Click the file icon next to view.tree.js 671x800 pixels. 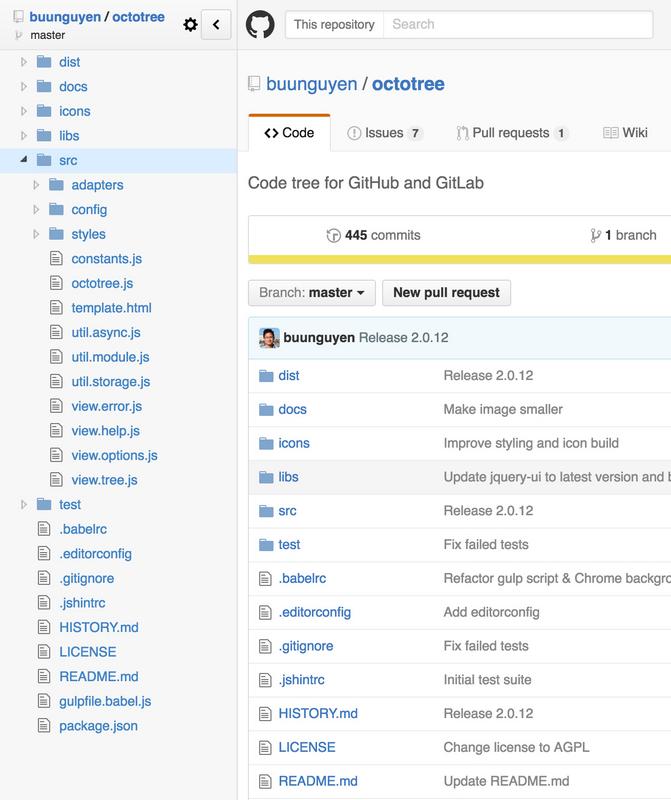pos(56,479)
